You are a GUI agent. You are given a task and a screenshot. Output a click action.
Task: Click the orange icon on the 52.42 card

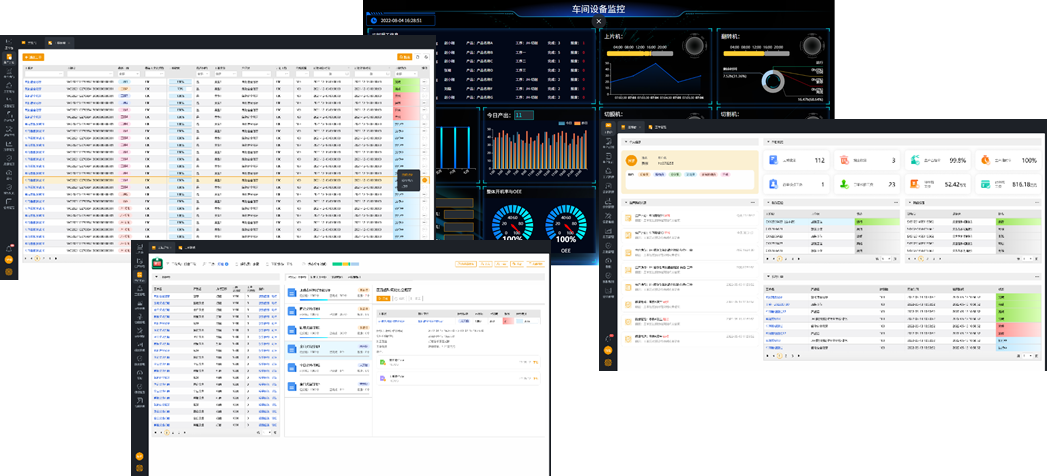(x=914, y=184)
